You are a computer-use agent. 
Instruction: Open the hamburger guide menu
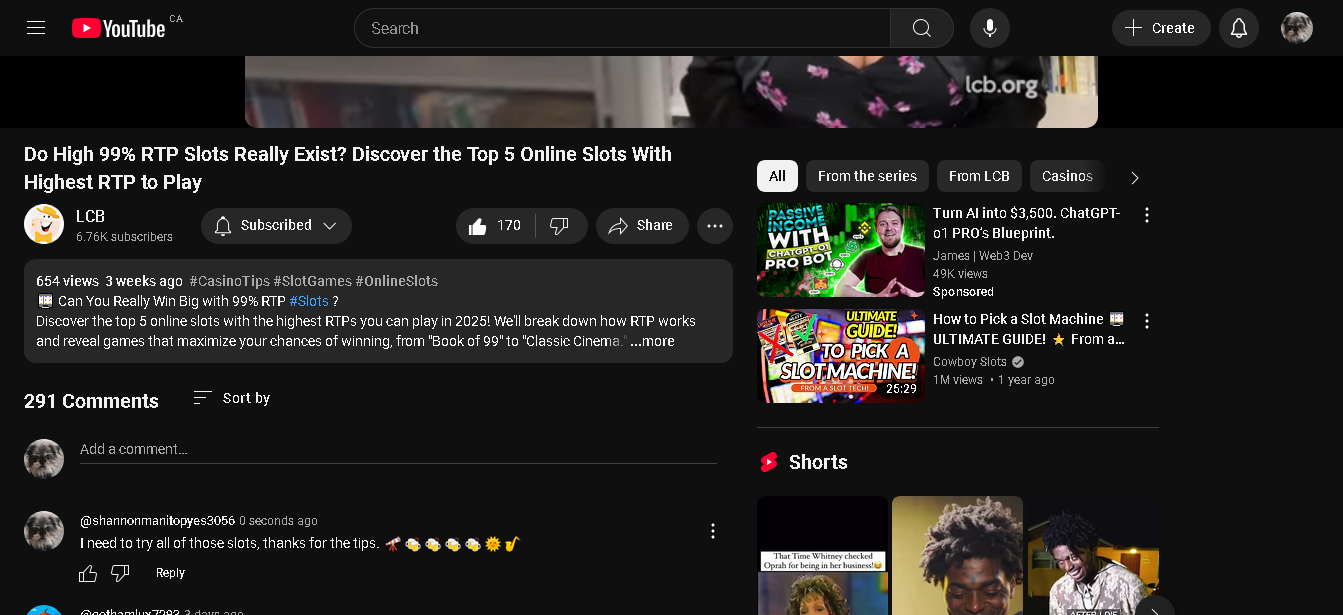coord(36,28)
